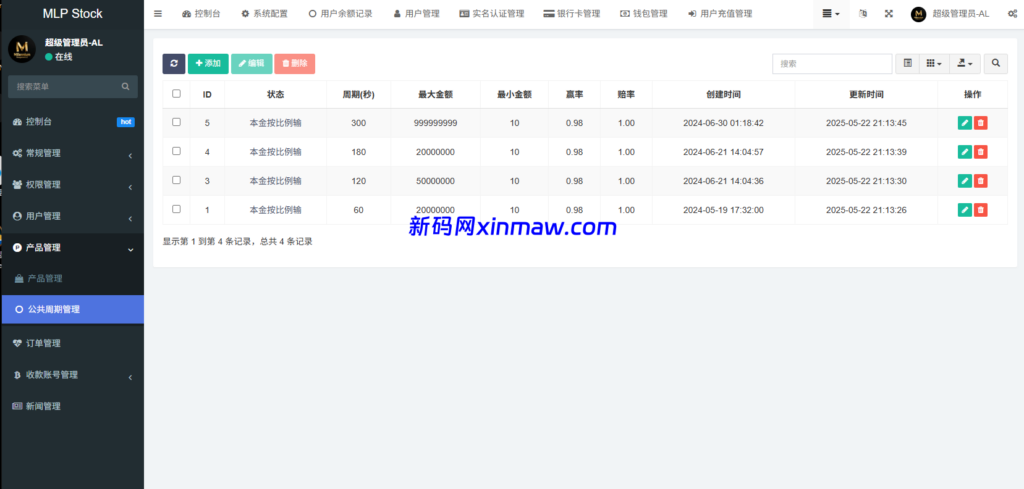Open 控制台 tab in top navigation
The image size is (1024, 489).
coord(201,14)
